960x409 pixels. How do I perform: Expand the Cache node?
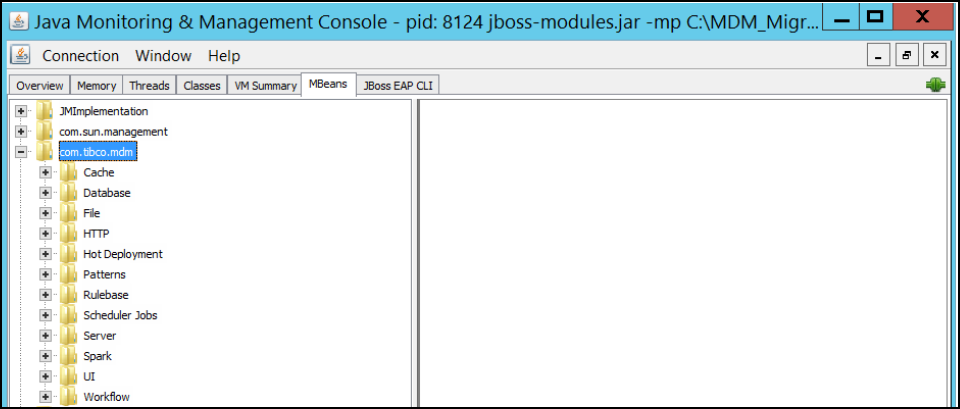tap(45, 173)
